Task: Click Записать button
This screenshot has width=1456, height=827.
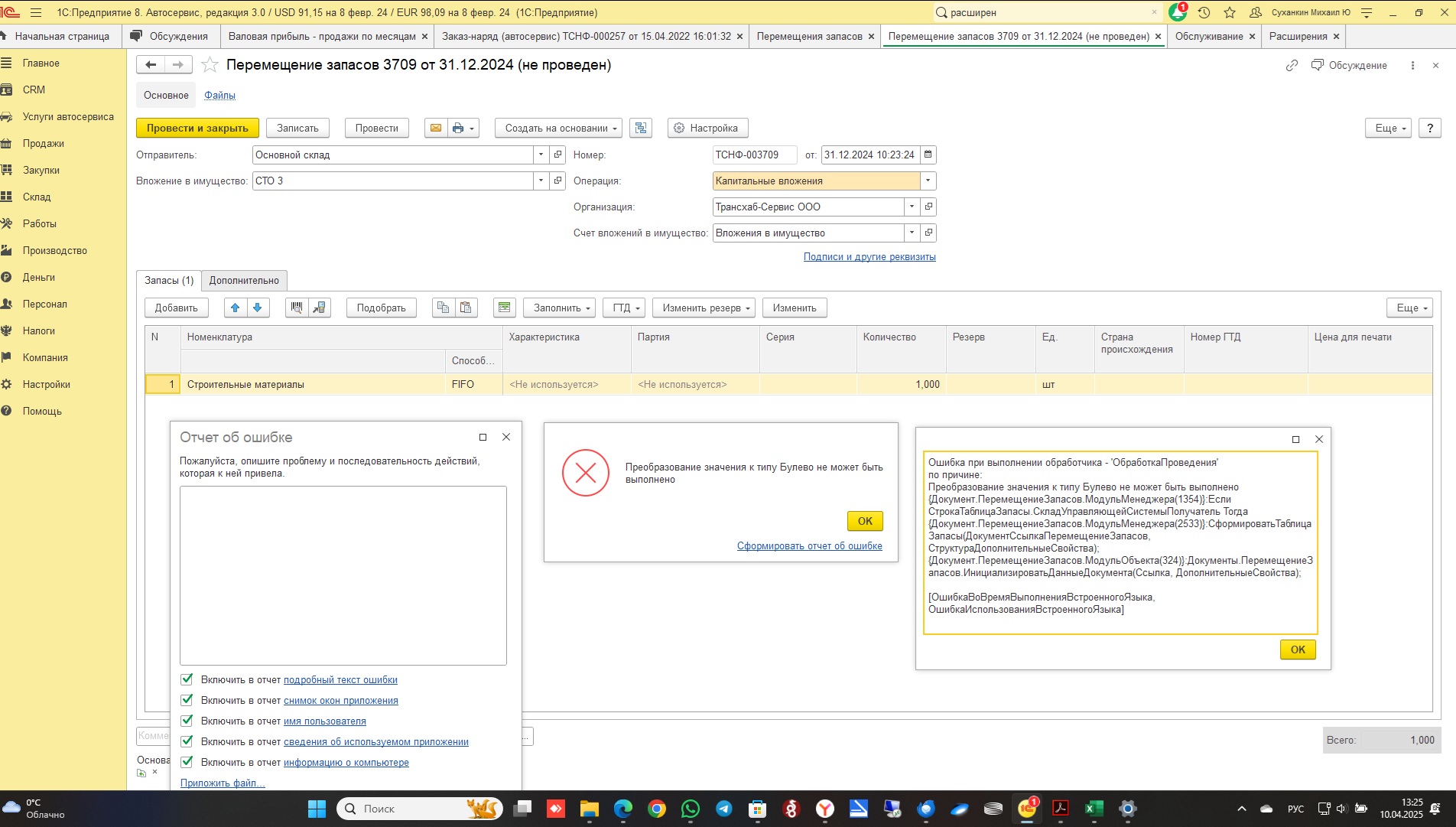Action: pos(297,128)
